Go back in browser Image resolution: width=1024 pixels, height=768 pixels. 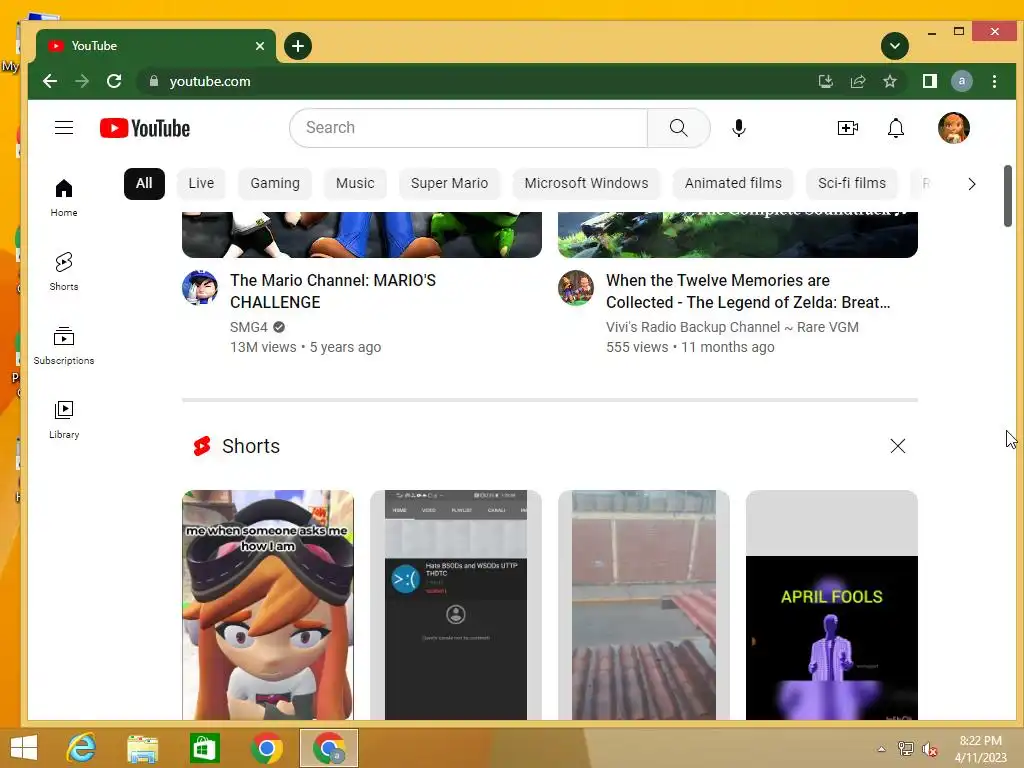(x=50, y=81)
